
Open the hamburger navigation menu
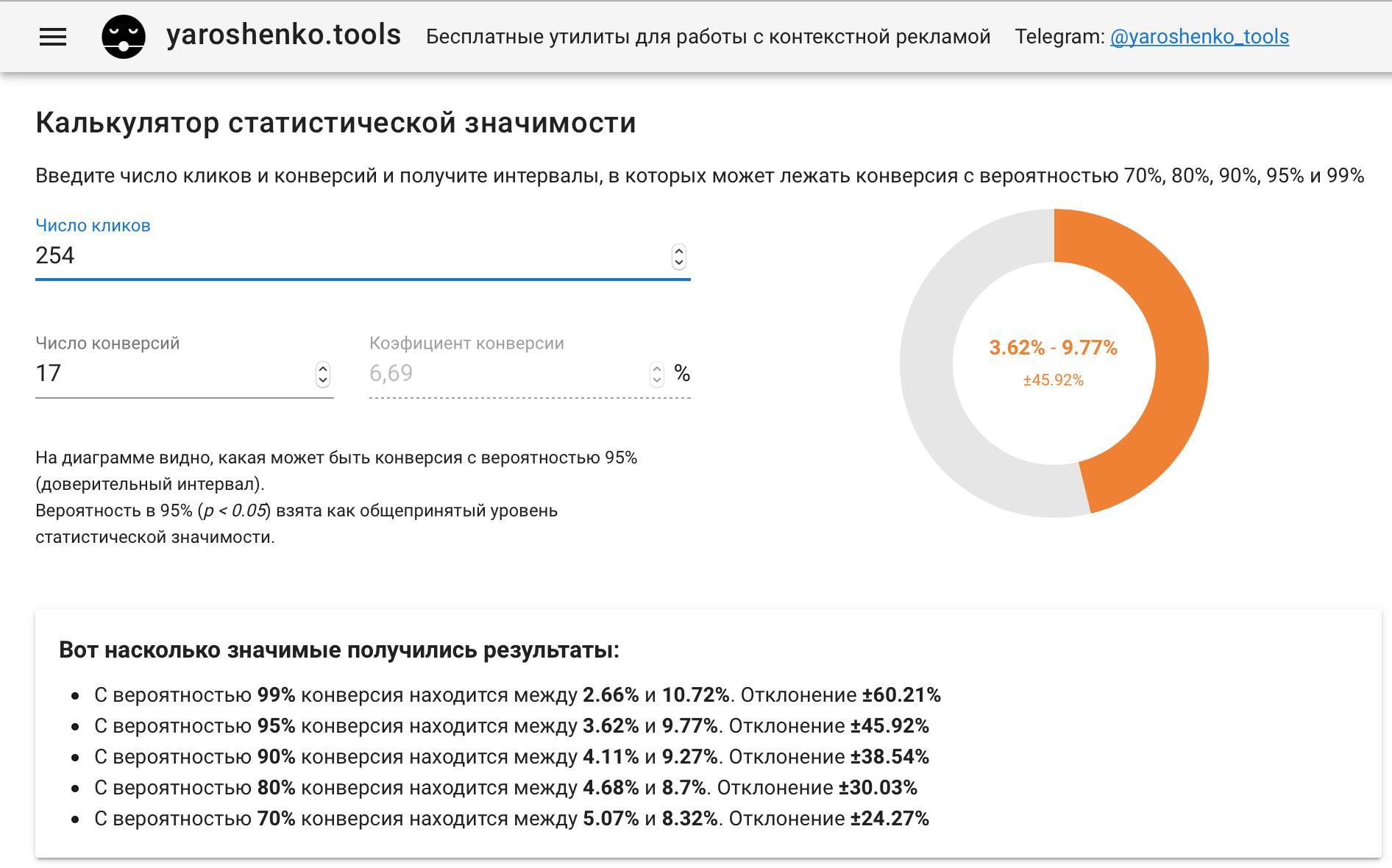click(52, 37)
